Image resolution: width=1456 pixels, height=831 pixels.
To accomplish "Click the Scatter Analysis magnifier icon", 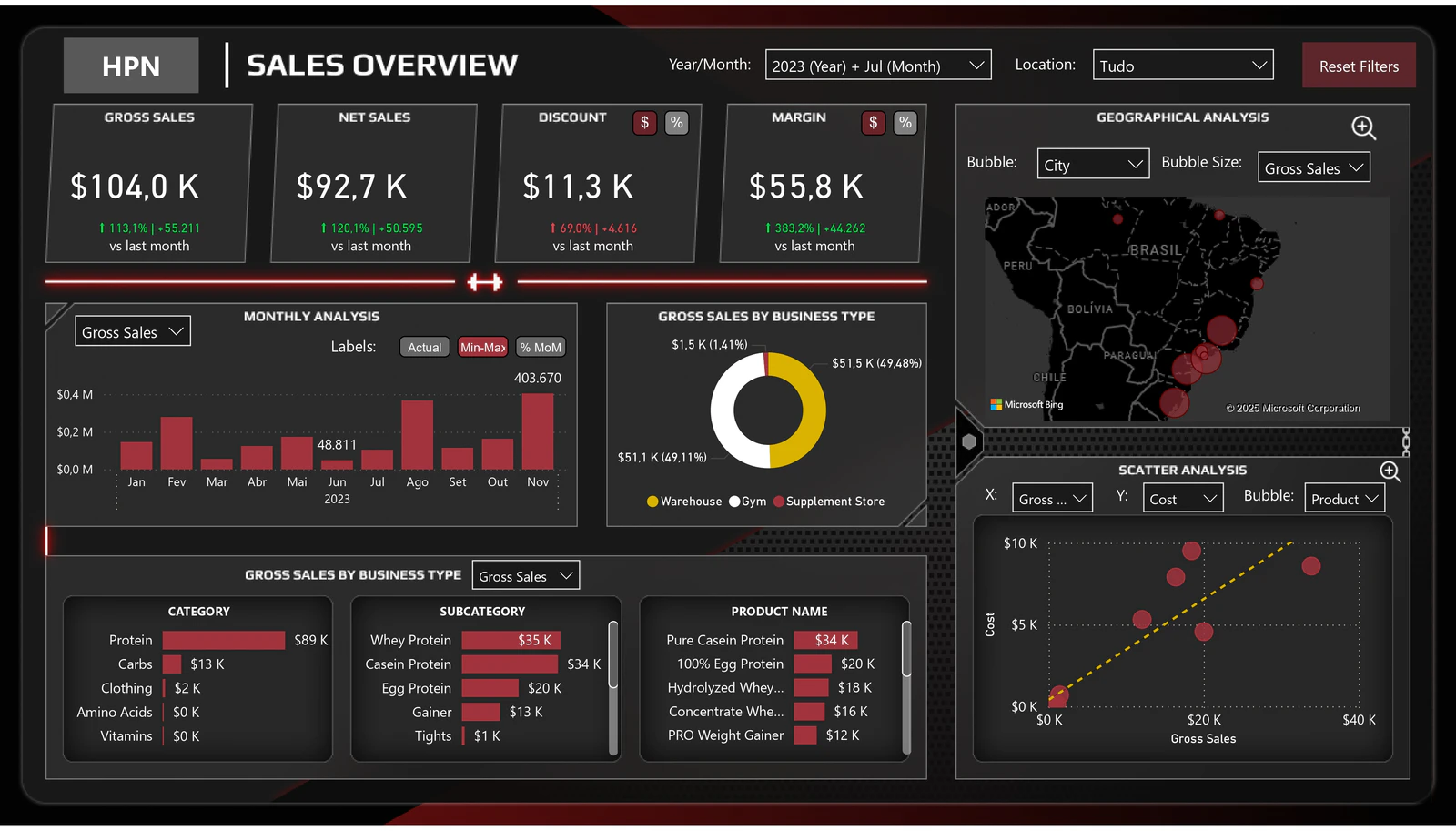I will tap(1390, 471).
